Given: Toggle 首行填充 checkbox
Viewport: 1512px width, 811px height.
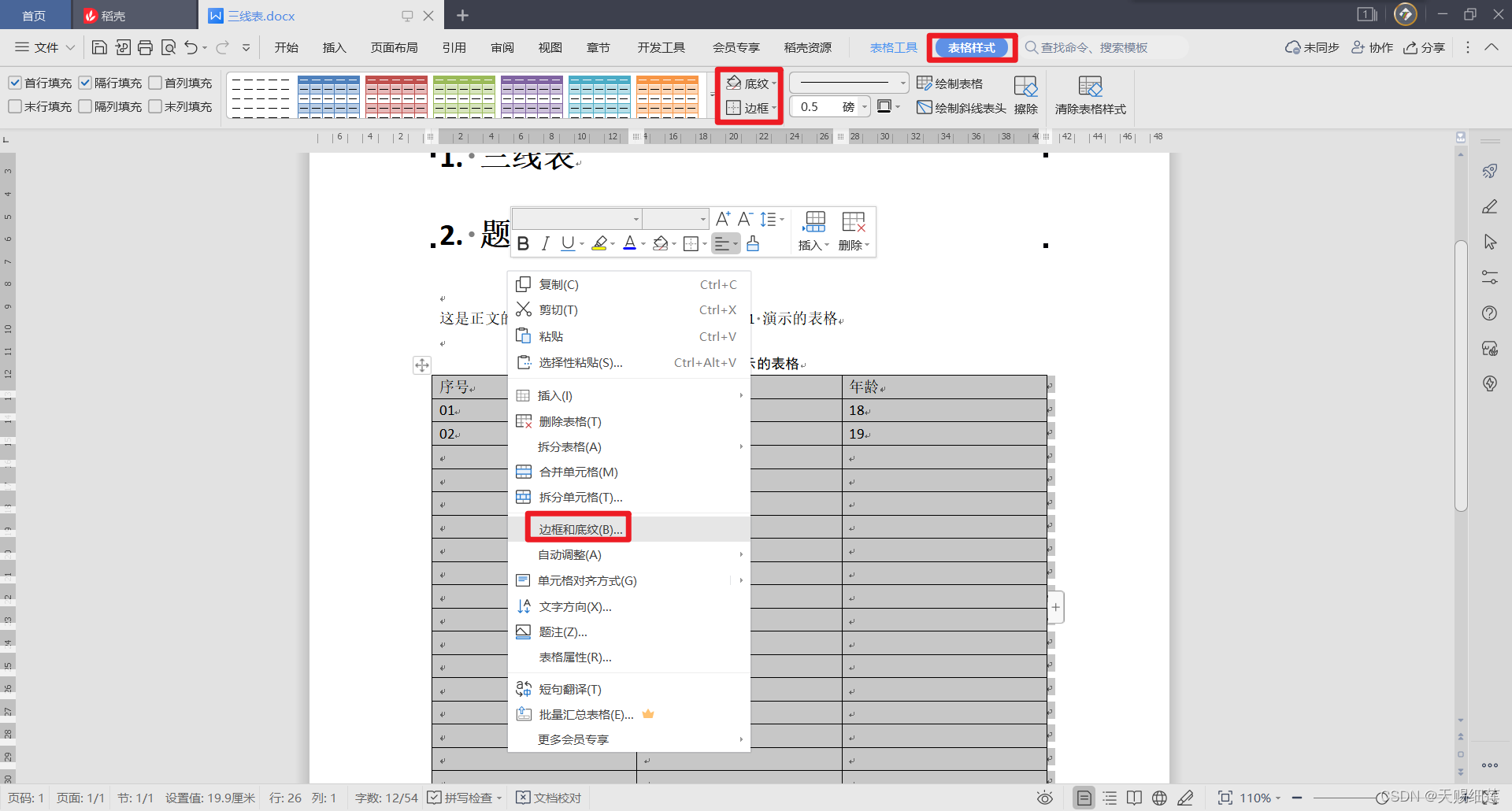Looking at the screenshot, I should tap(15, 83).
